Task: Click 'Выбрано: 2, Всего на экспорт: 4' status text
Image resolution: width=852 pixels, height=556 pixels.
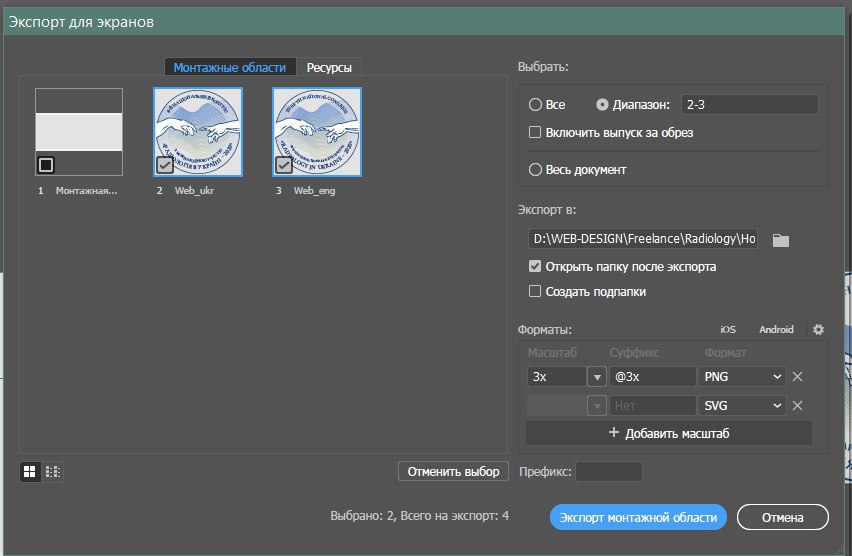Action: 419,516
